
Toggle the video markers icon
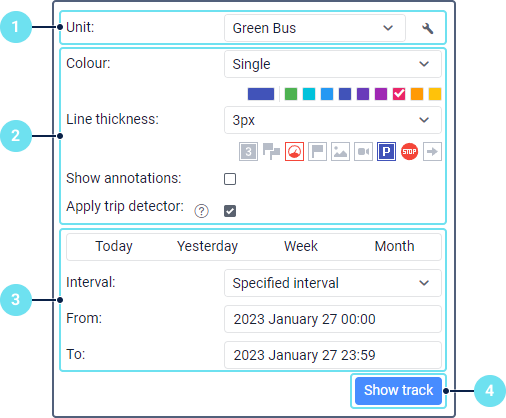click(363, 152)
